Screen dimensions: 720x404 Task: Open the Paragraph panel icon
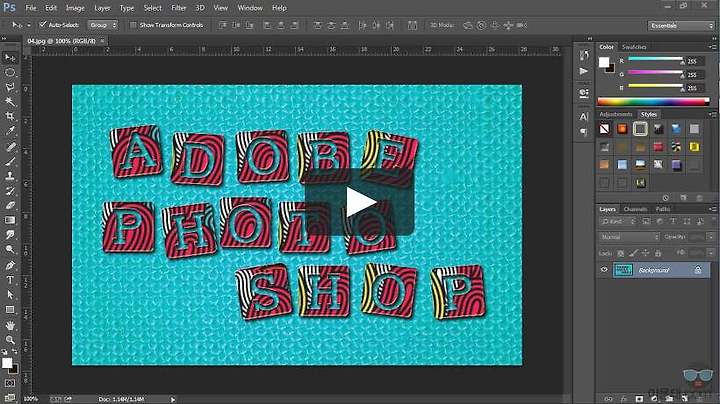tap(584, 132)
